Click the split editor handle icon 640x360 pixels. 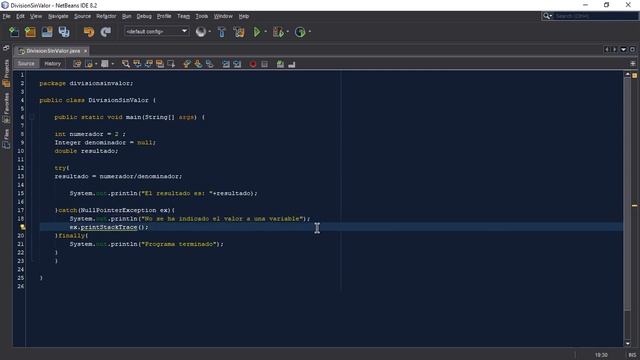point(633,64)
